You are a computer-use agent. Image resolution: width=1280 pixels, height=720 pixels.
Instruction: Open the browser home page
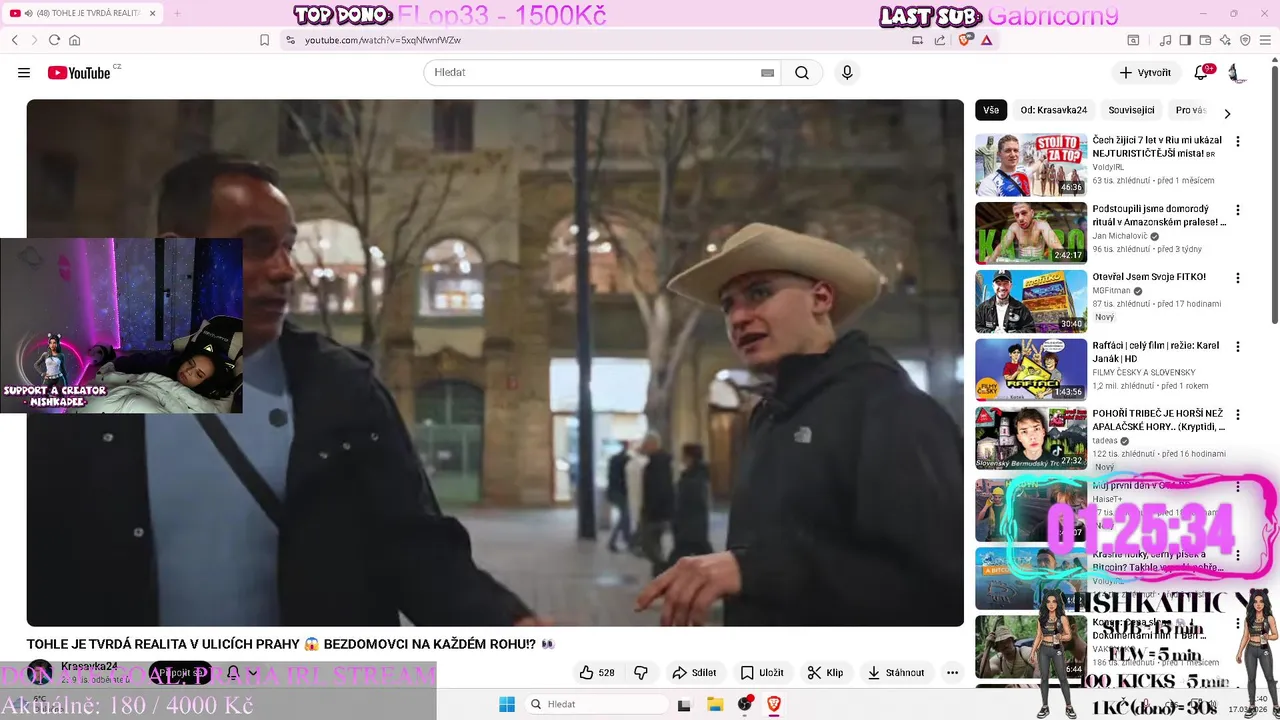[74, 40]
